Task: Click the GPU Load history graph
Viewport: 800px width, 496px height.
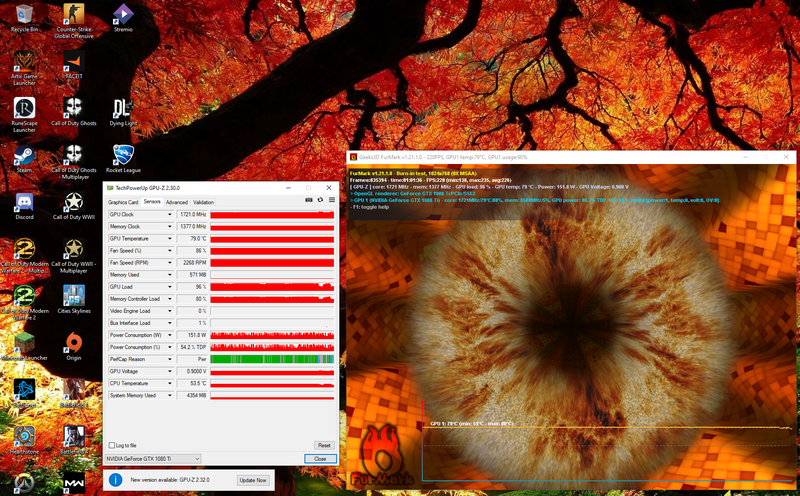Action: 272,287
